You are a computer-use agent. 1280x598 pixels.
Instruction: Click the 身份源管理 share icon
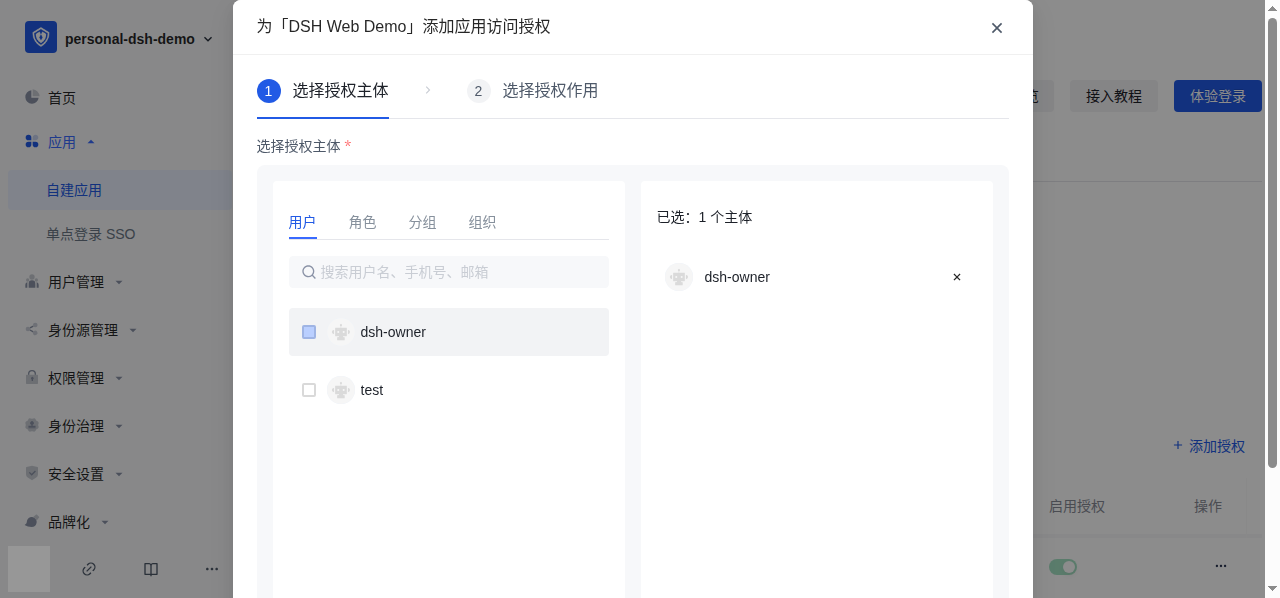32,330
